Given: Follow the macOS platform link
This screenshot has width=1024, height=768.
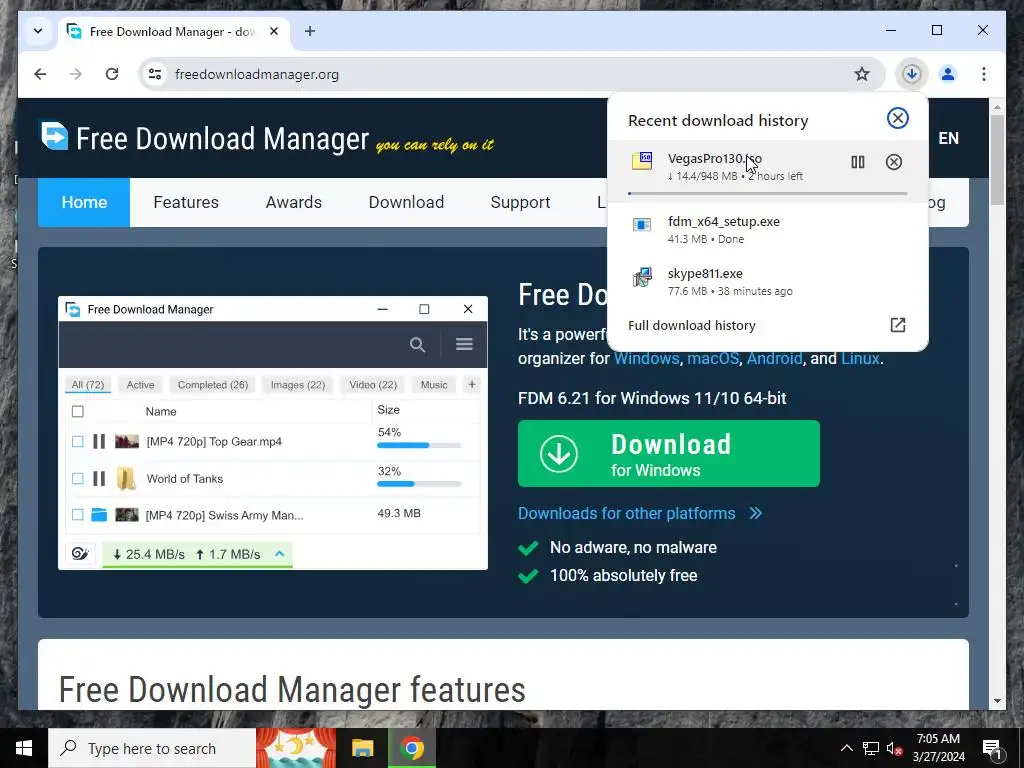Looking at the screenshot, I should tap(713, 359).
